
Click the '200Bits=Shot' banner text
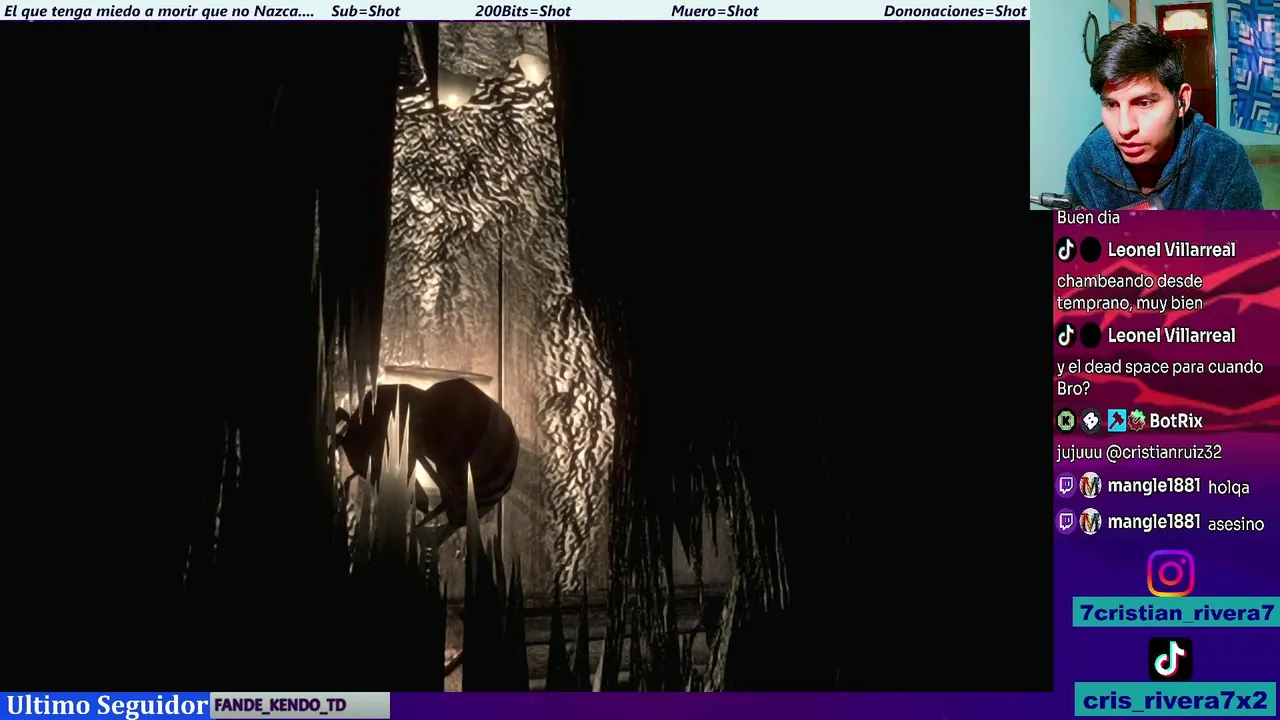pyautogui.click(x=523, y=11)
